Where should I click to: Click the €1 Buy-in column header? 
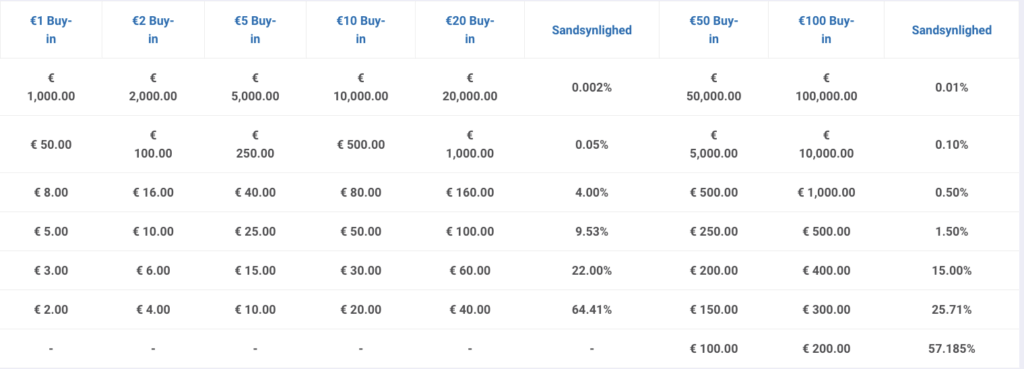51,29
